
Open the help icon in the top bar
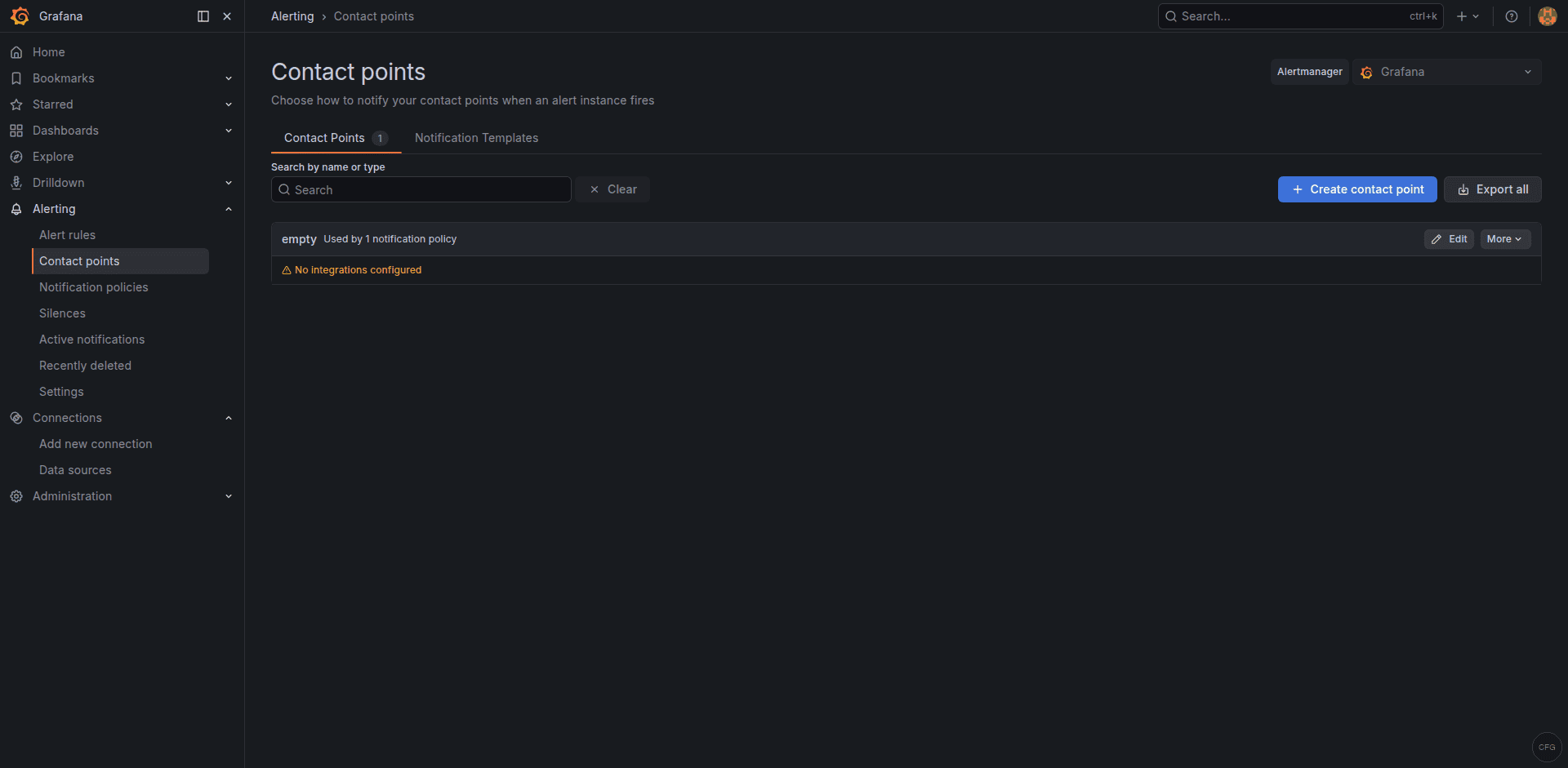(x=1511, y=16)
